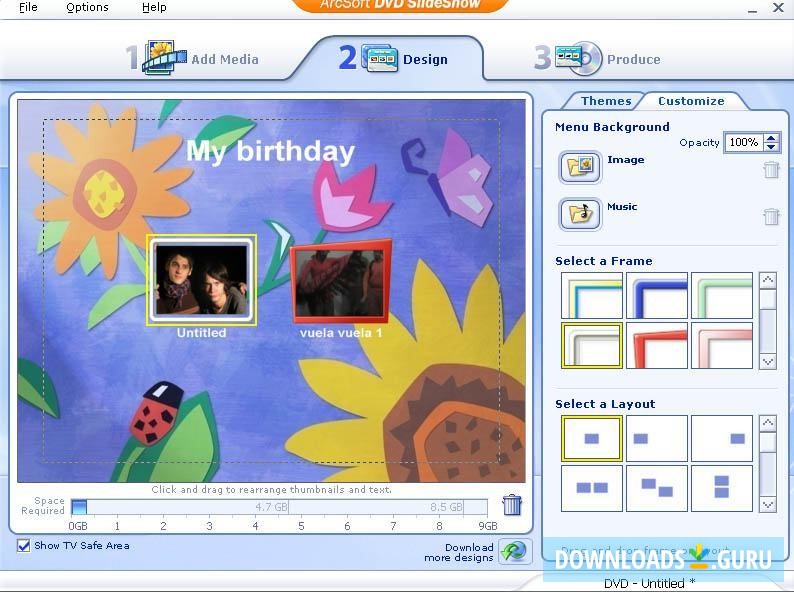Screen dimensions: 794x592
Task: Choose the two side-by-side thumbnails layout
Action: click(x=591, y=488)
